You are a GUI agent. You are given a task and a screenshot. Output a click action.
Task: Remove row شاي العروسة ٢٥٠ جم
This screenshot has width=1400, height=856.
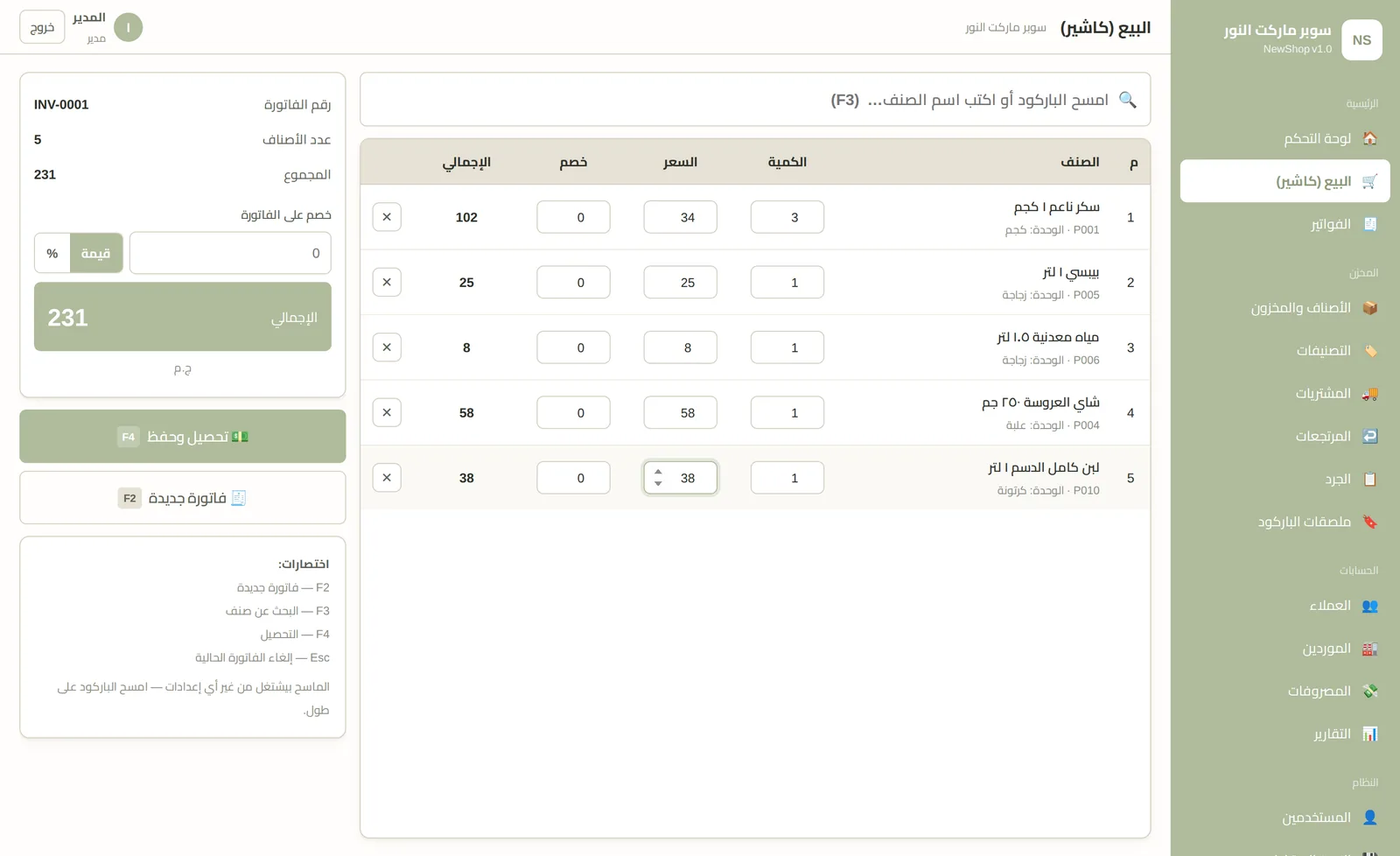pos(387,412)
